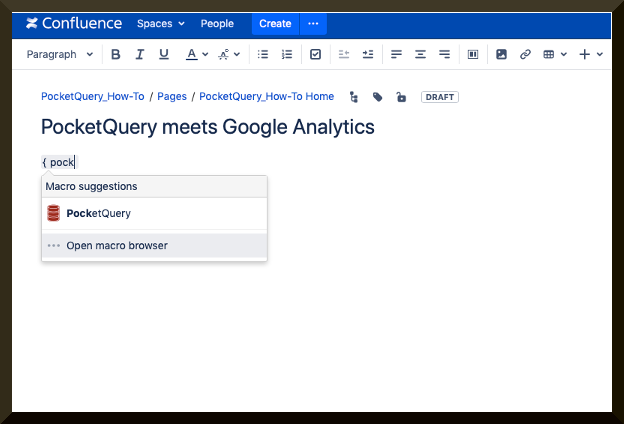Insert a bullet list
624x424 pixels.
pos(263,54)
